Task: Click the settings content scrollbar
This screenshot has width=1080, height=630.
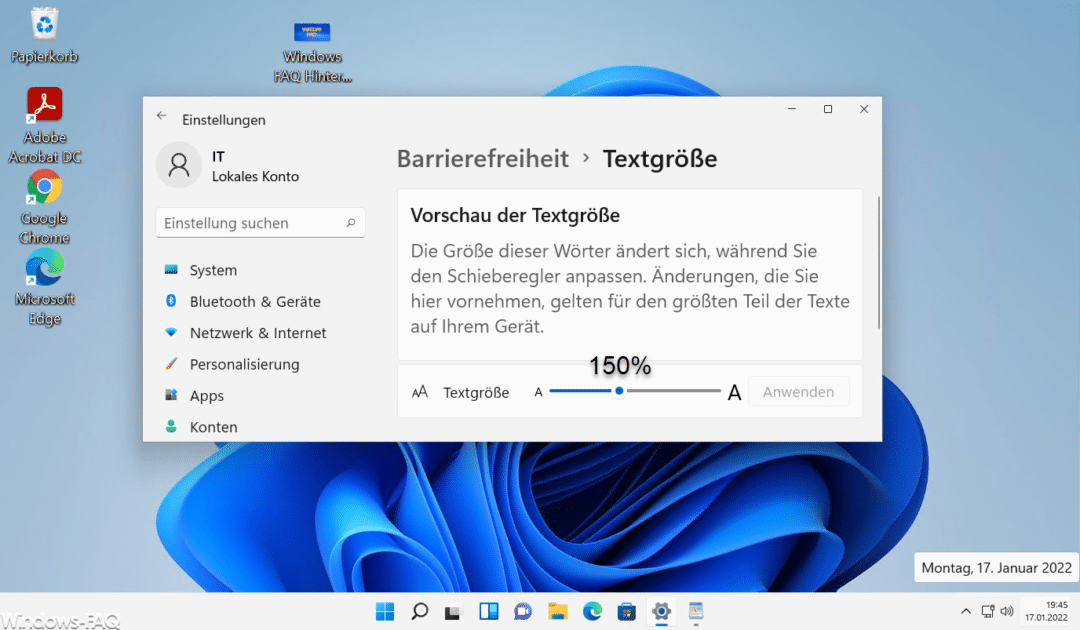Action: [878, 263]
